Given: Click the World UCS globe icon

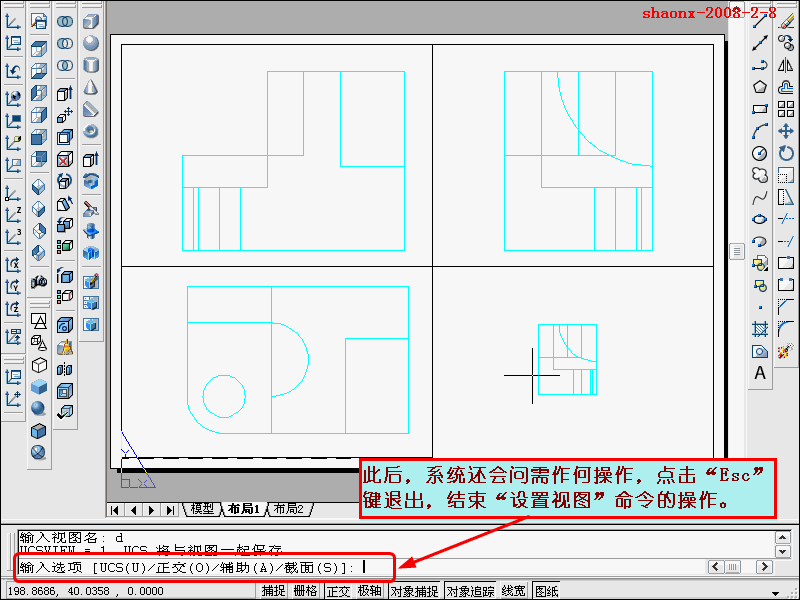Looking at the screenshot, I should tap(13, 97).
